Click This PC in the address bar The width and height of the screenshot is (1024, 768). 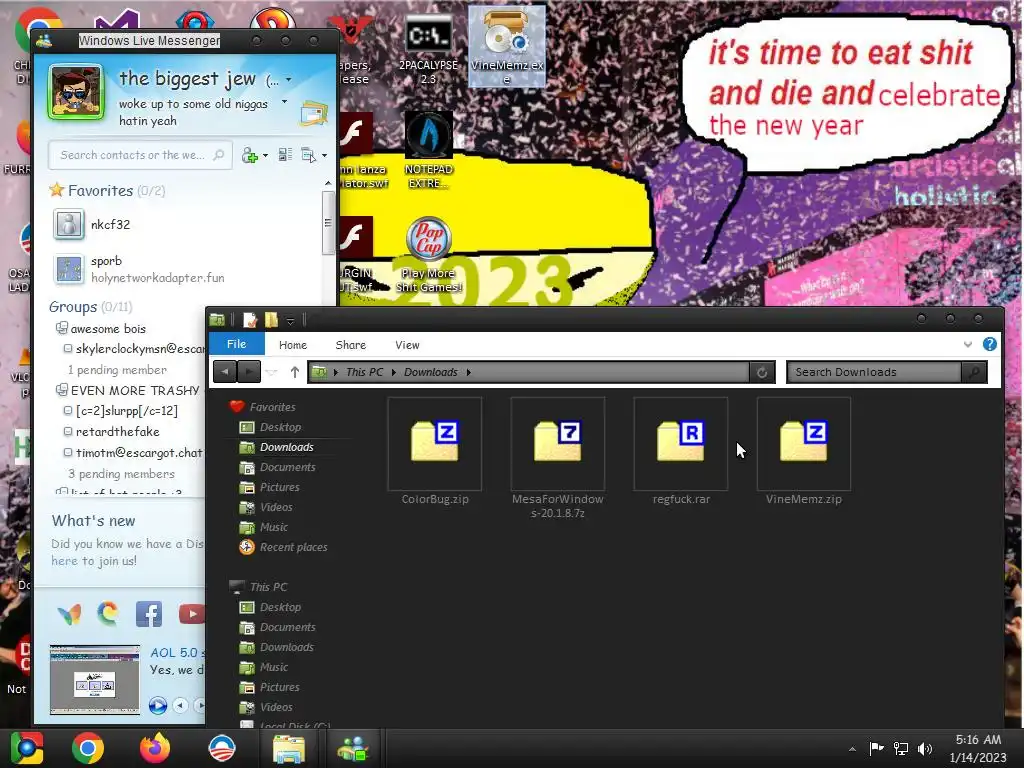click(x=364, y=372)
